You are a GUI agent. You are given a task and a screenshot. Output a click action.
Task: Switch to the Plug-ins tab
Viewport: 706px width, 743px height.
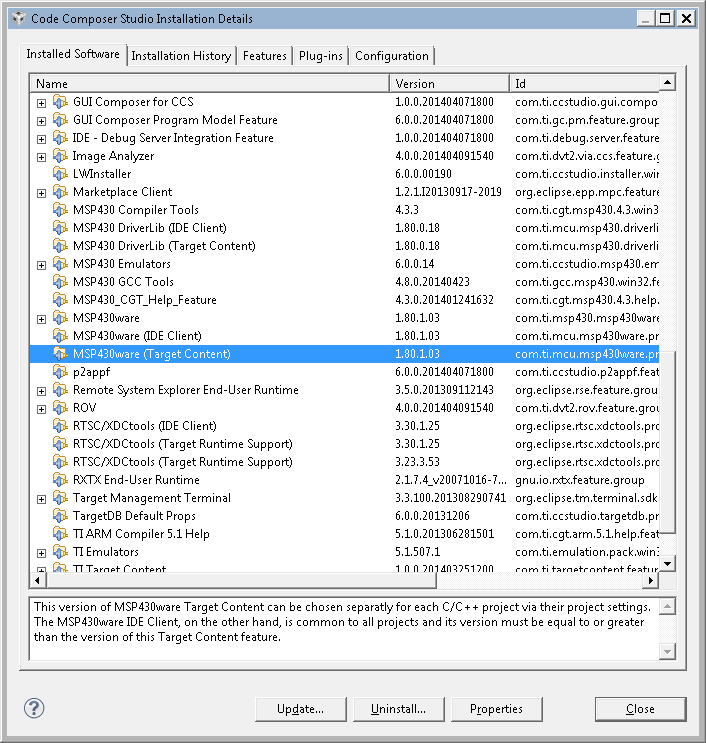[321, 56]
